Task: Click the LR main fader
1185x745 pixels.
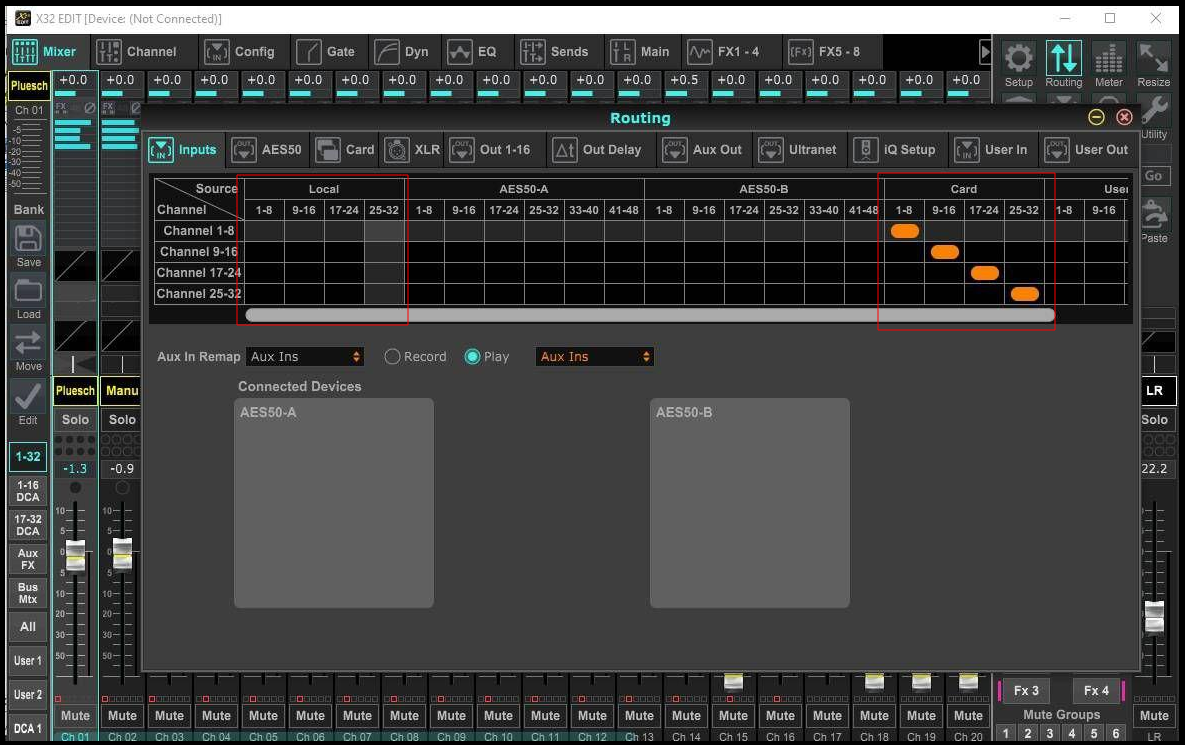Action: 1154,616
